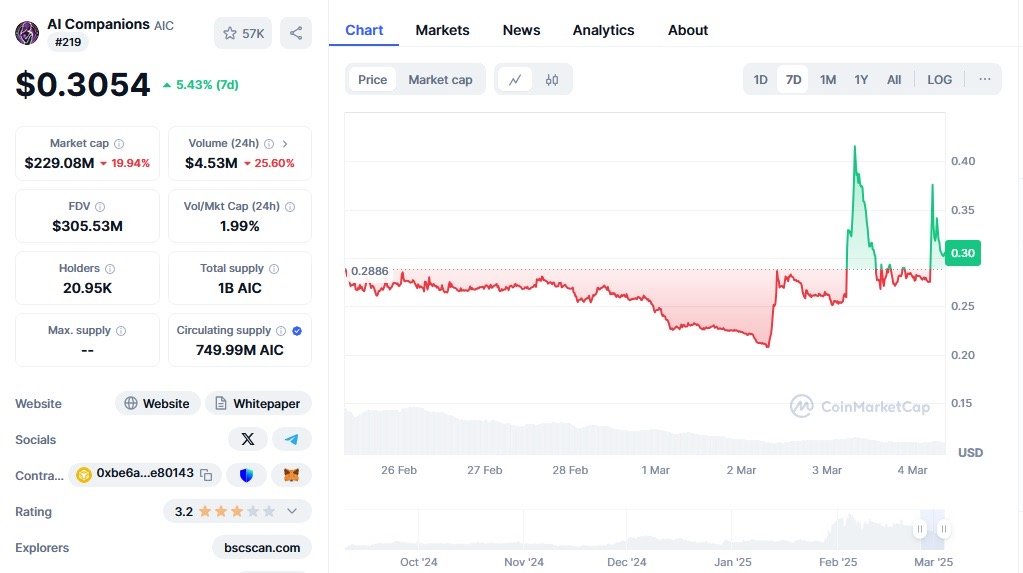The image size is (1023, 573).
Task: Open the X (Twitter) social link
Action: tap(248, 439)
